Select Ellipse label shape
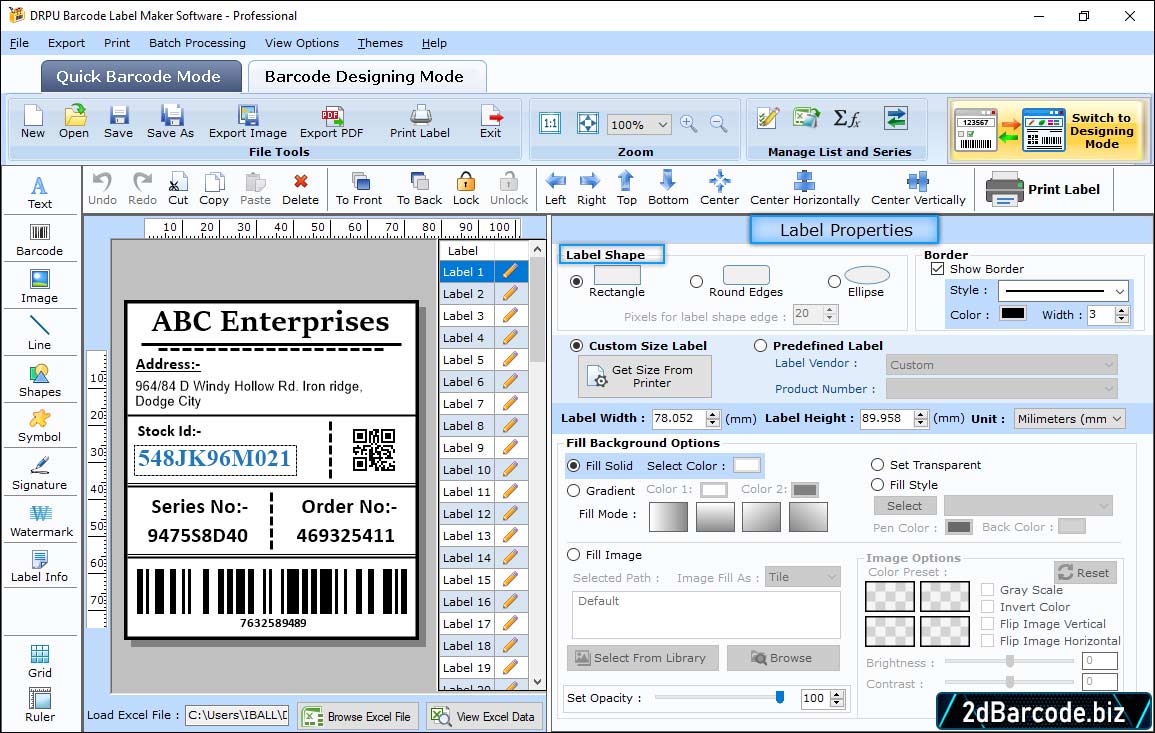This screenshot has width=1155, height=733. [x=834, y=281]
